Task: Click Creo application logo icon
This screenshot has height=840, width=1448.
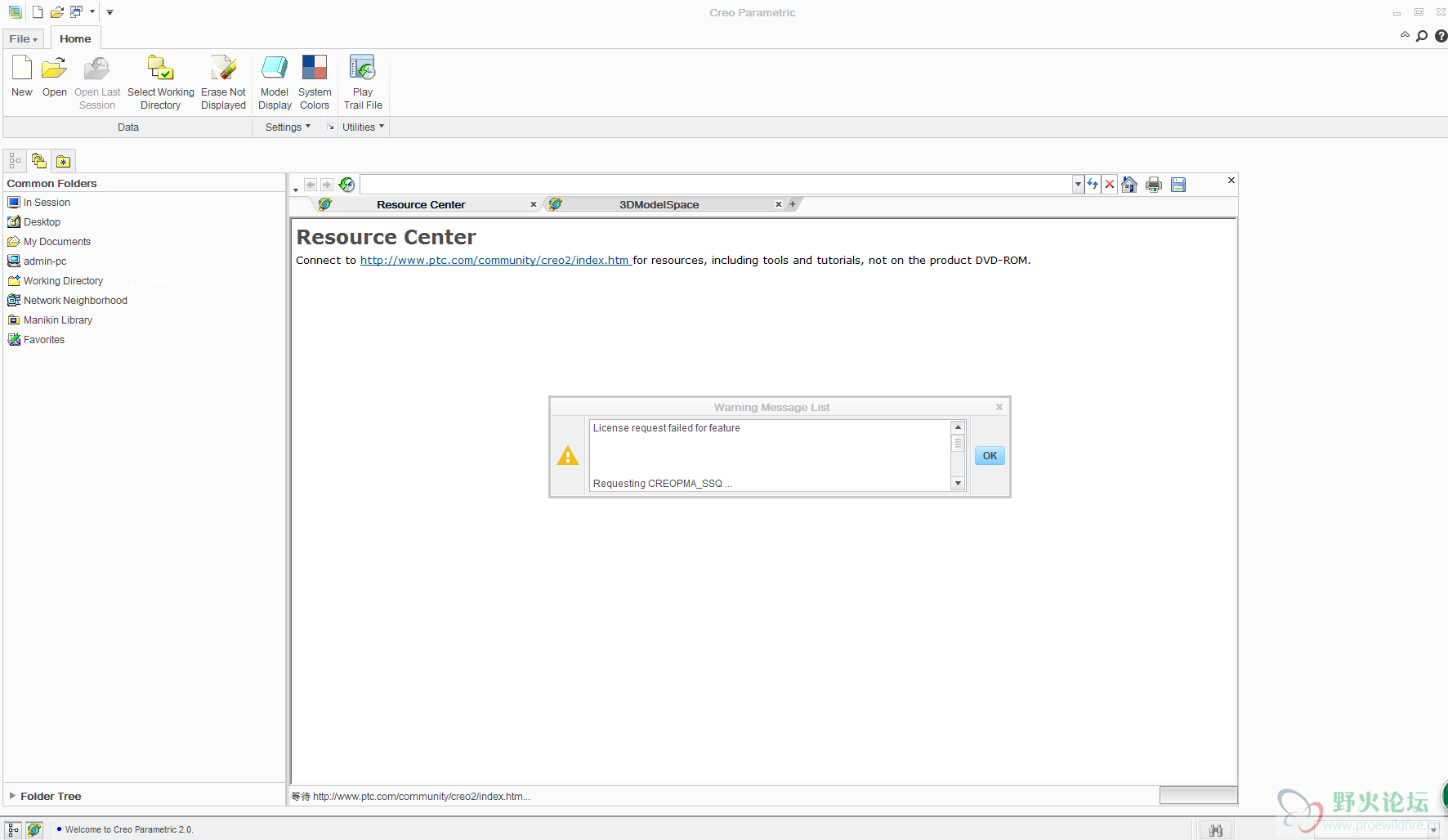Action: pyautogui.click(x=16, y=12)
